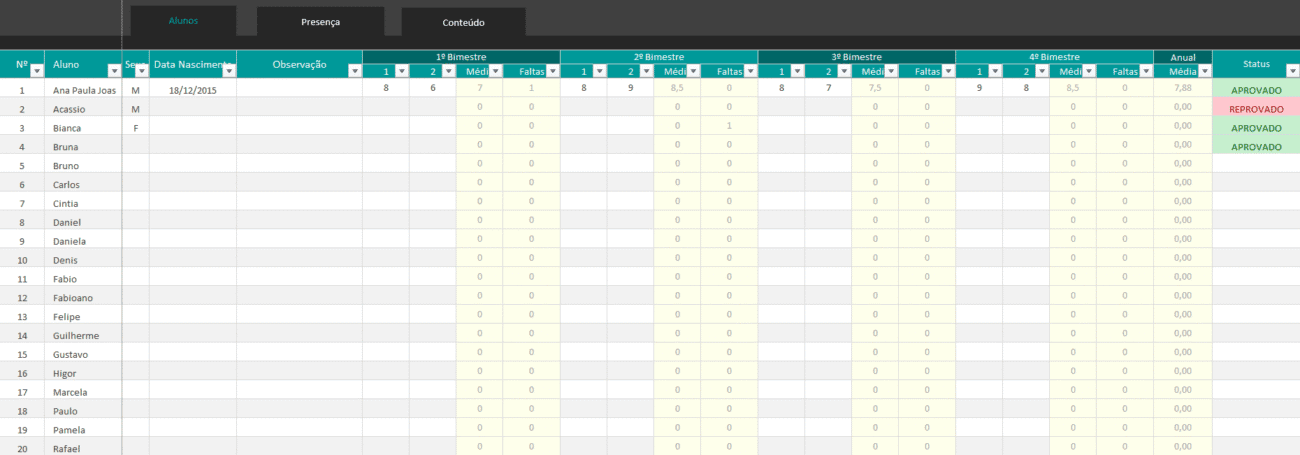Click the M gender cell for Acassio
1300x455 pixels.
click(x=135, y=108)
